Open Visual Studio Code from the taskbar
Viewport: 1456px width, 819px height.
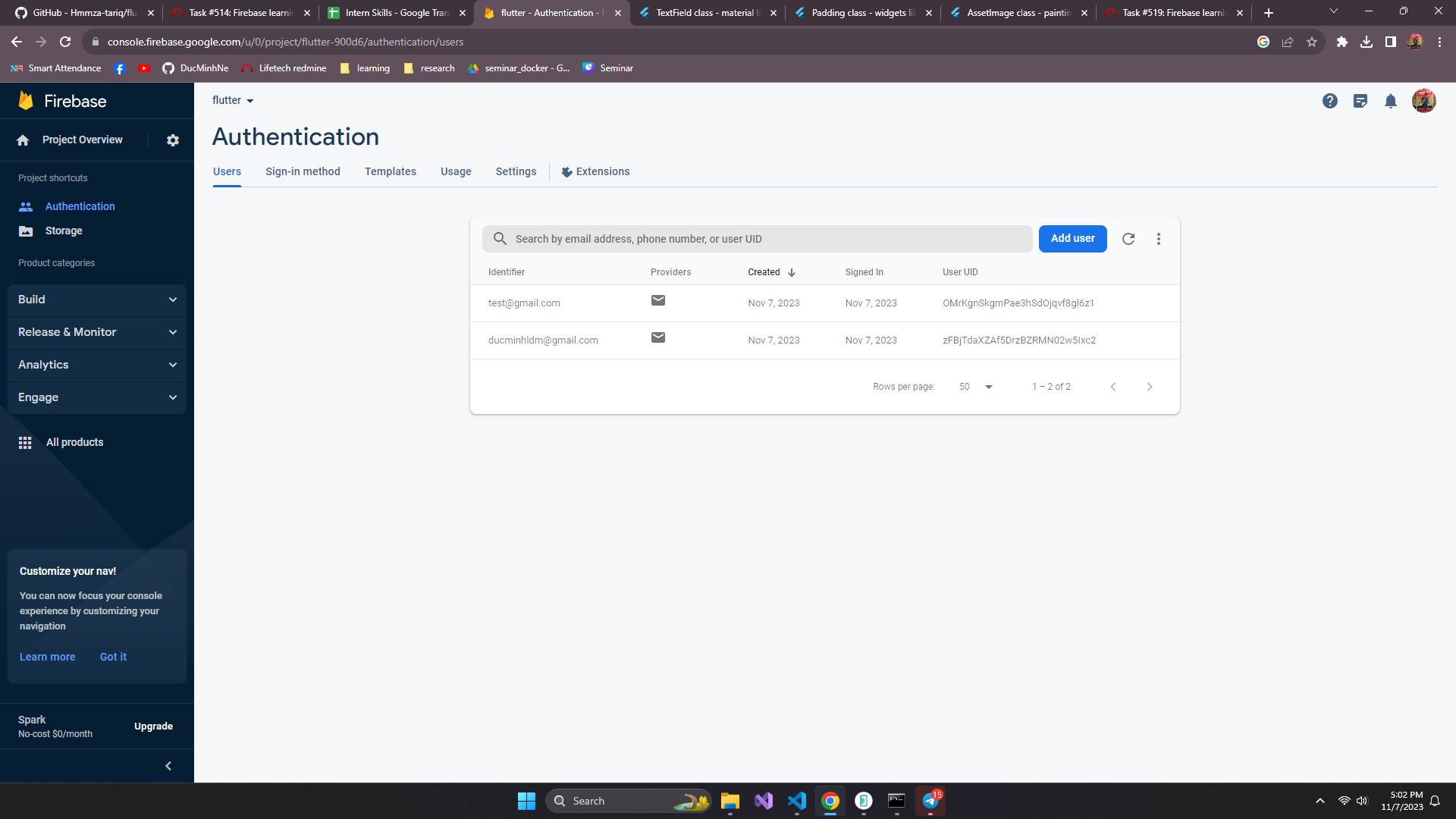[796, 801]
